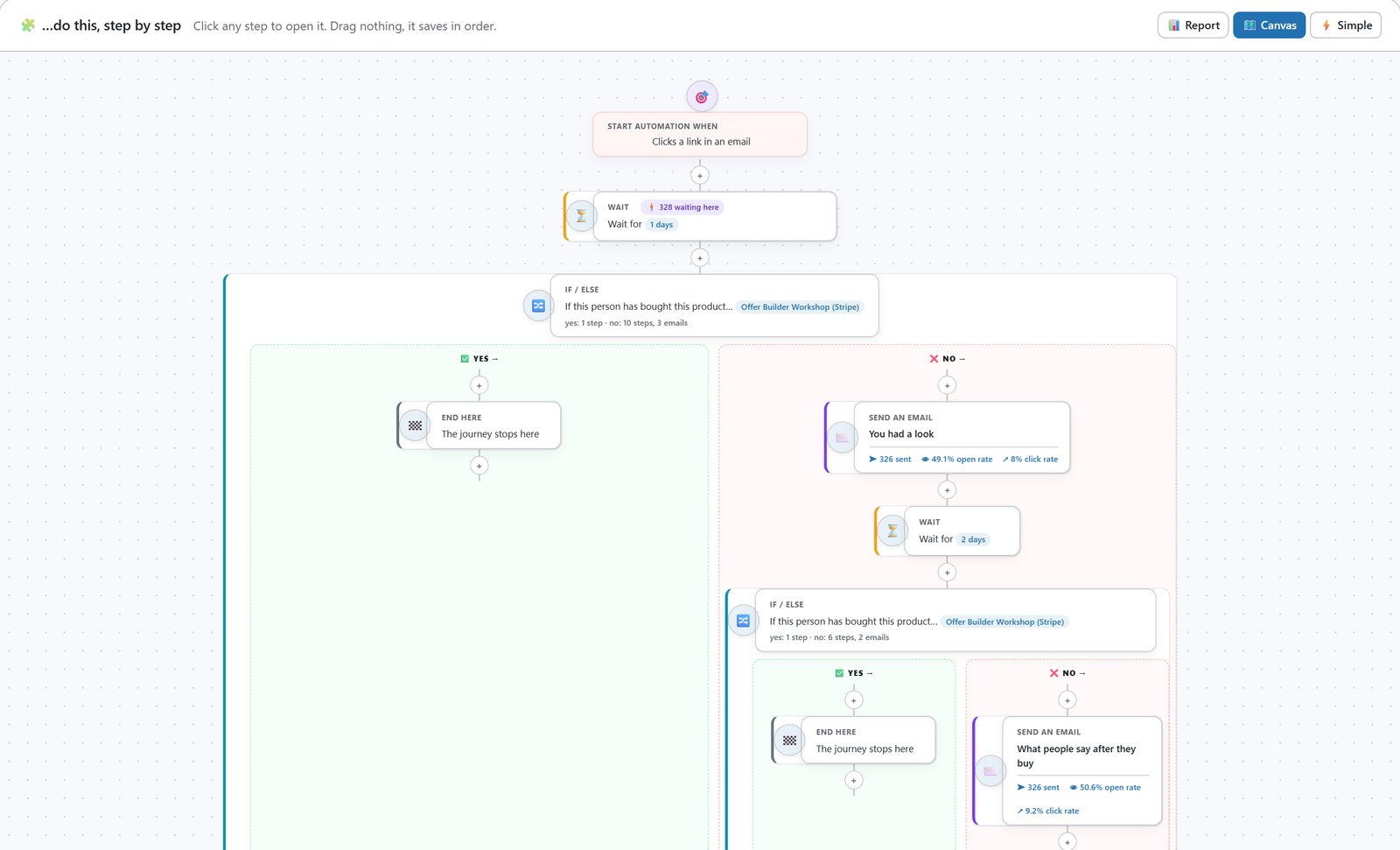This screenshot has height=850, width=1400.
Task: Click the '1 days' duration chip
Action: (x=661, y=225)
